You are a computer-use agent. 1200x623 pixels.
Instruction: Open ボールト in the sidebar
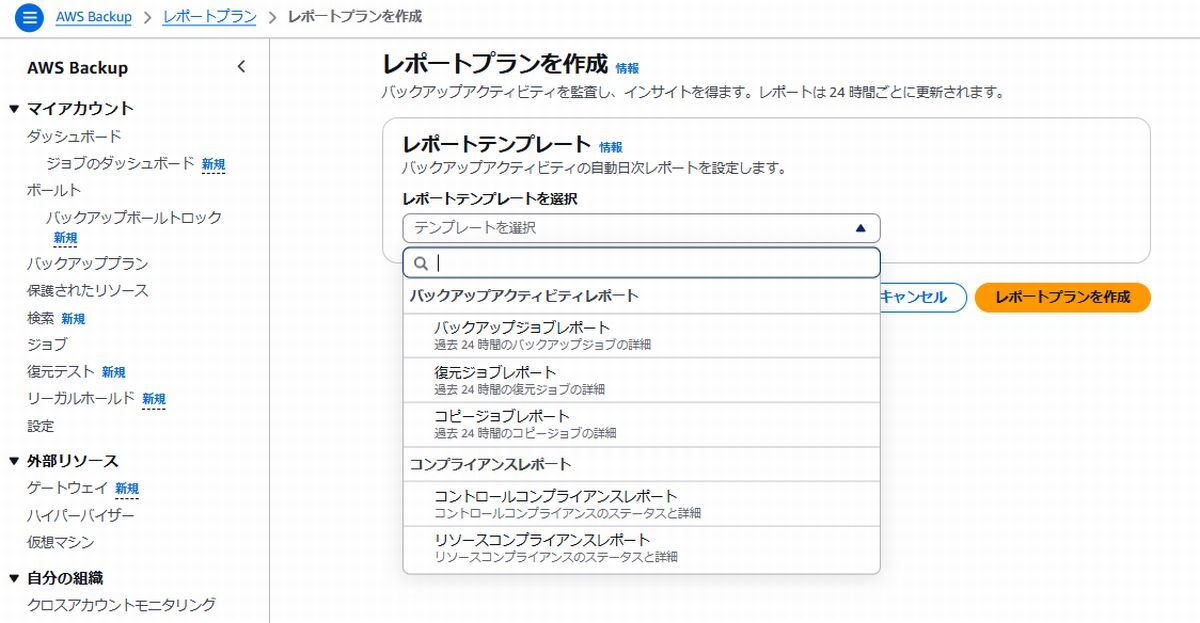point(54,190)
